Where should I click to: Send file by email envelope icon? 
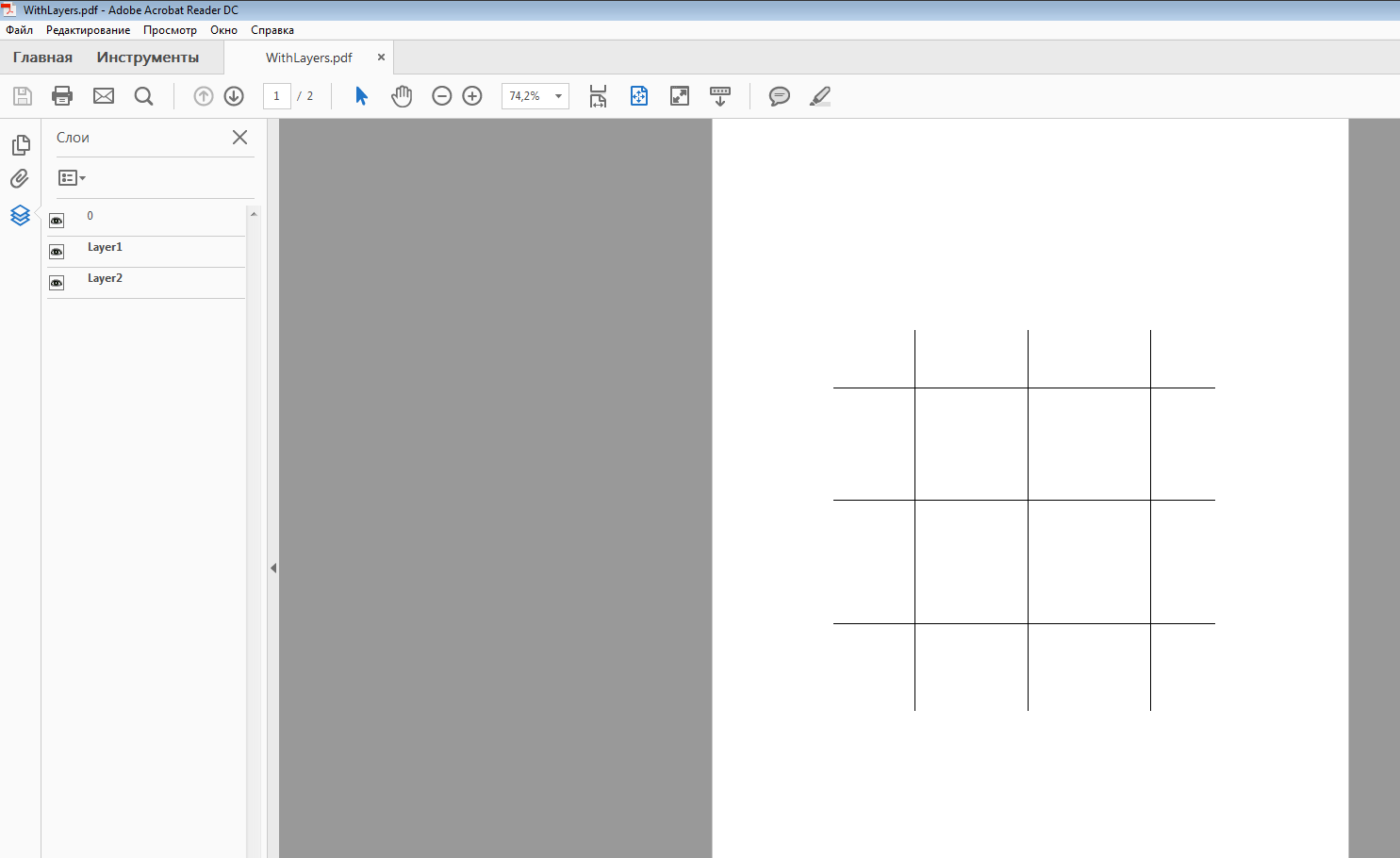(104, 96)
